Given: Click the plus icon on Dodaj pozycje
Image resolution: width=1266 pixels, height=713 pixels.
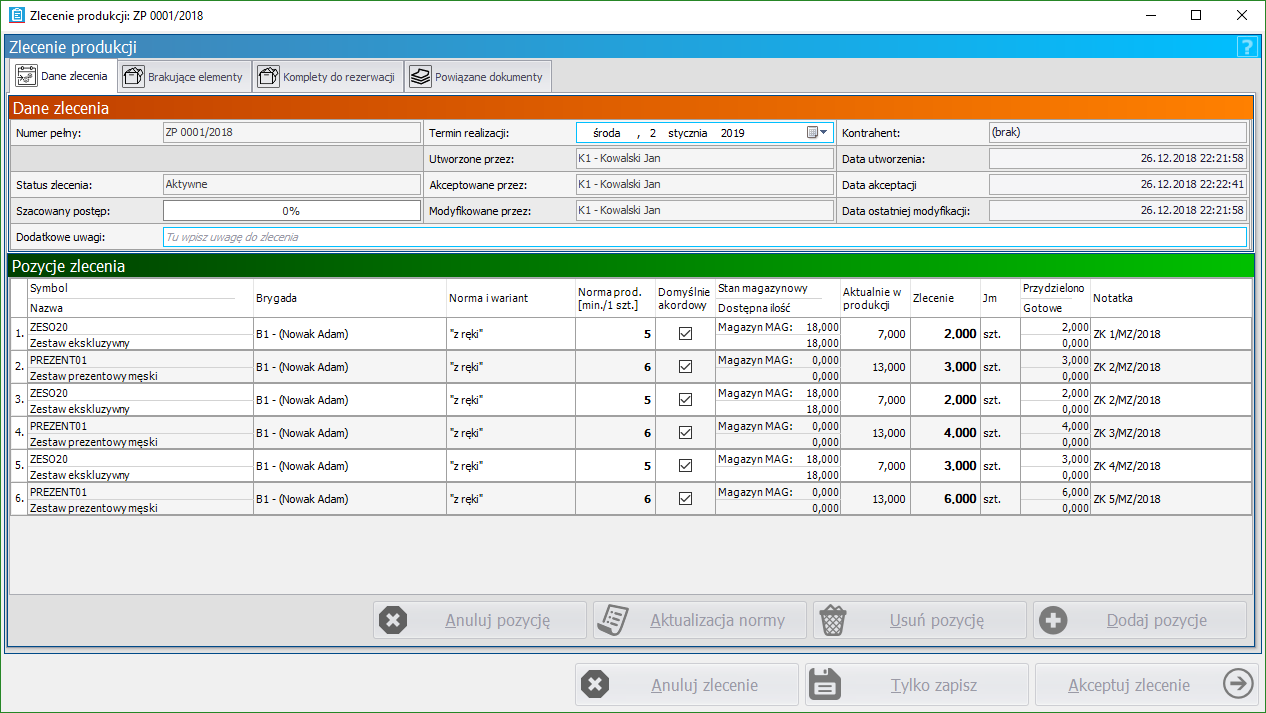Looking at the screenshot, I should point(1052,620).
